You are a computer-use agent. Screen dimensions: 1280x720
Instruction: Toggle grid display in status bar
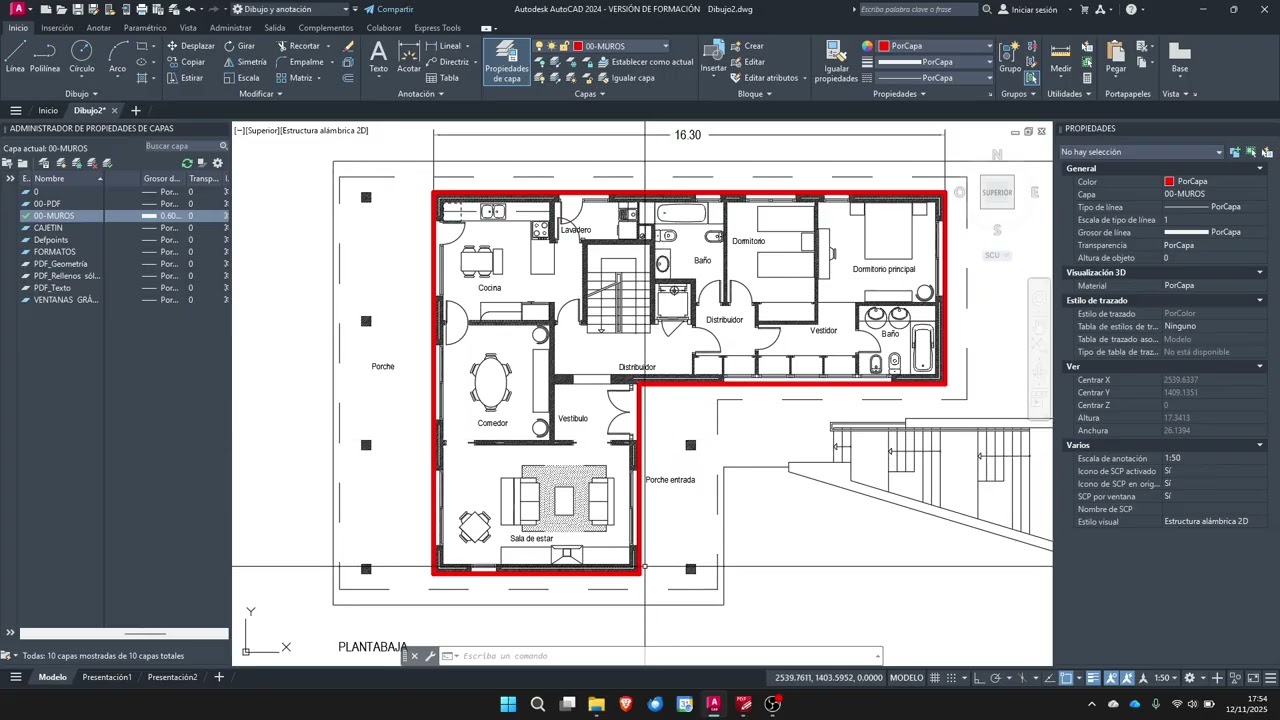coord(935,678)
